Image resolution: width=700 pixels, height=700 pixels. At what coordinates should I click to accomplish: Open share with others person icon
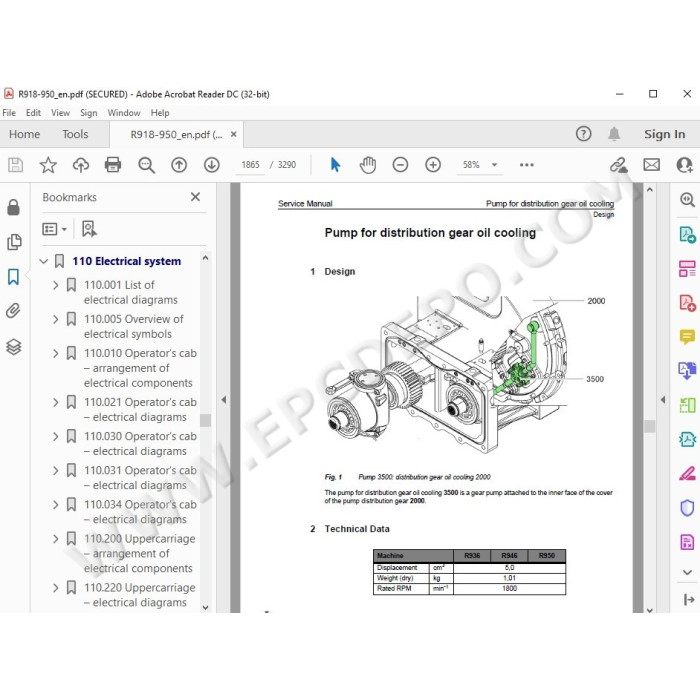click(684, 165)
